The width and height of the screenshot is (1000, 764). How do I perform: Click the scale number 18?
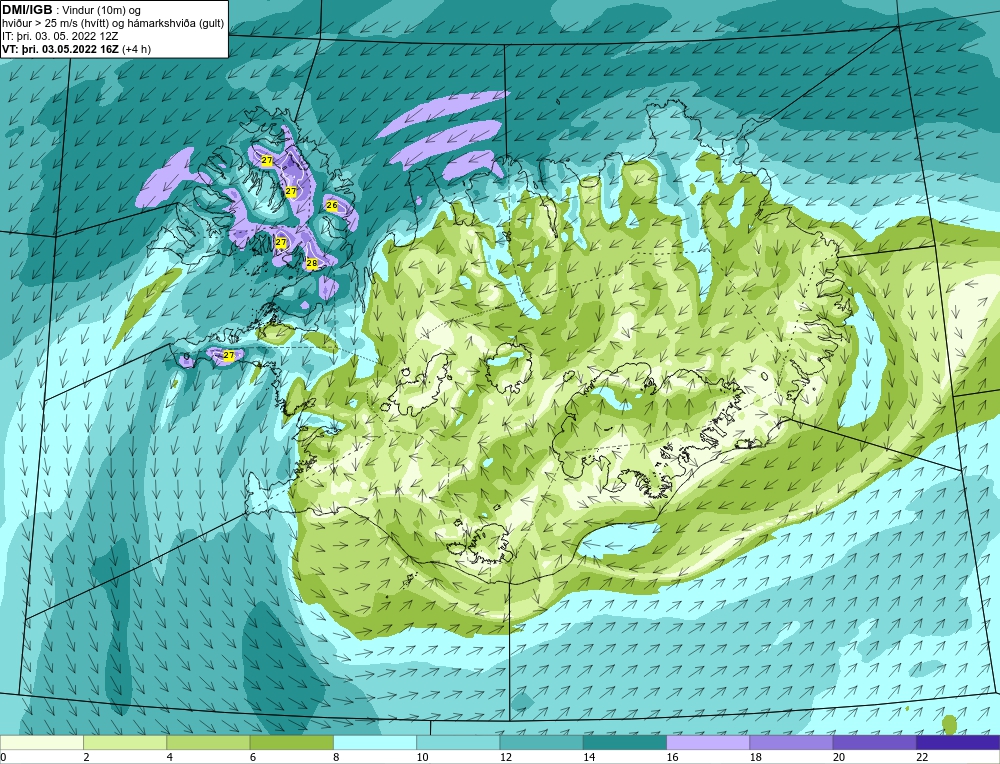click(755, 757)
